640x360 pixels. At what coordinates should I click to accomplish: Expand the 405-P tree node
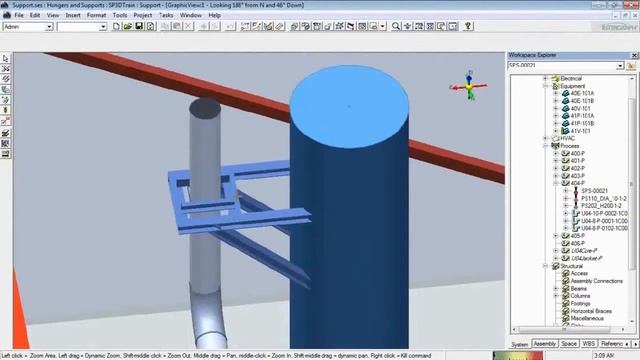556,236
